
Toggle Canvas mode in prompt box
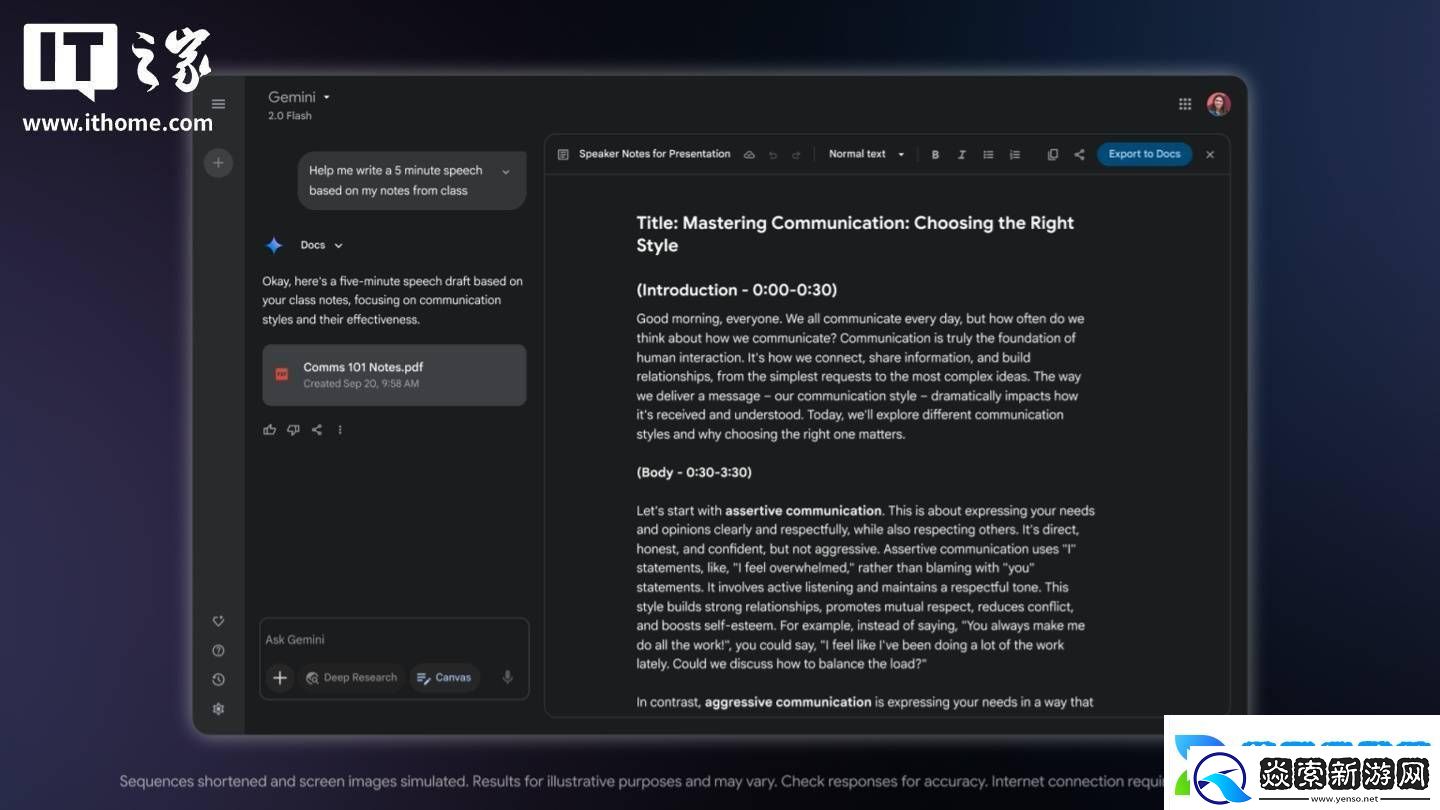pos(443,678)
